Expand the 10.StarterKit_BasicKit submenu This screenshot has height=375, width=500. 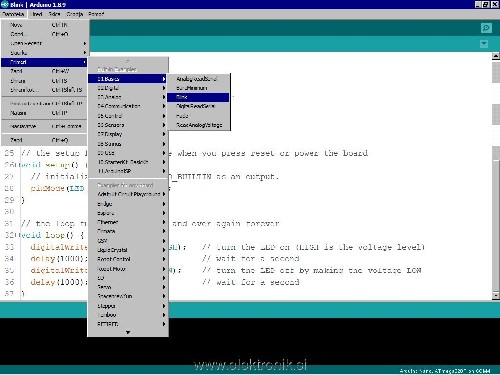[128, 162]
